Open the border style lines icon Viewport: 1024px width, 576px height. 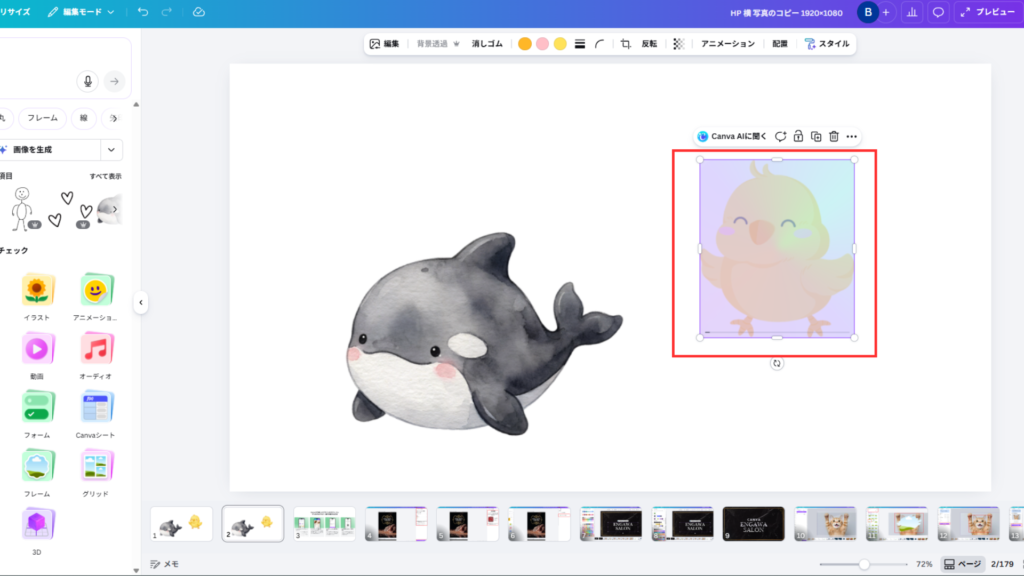[x=580, y=44]
